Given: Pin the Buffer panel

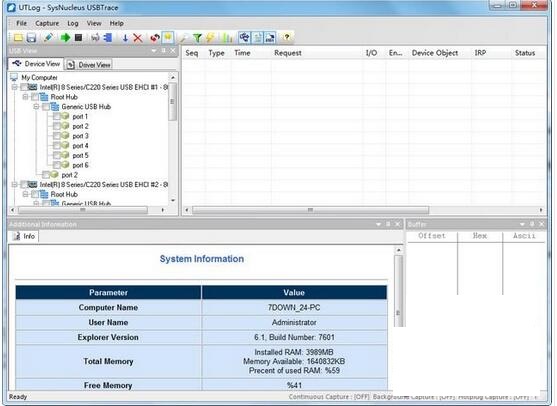Looking at the screenshot, I should pyautogui.click(x=532, y=224).
